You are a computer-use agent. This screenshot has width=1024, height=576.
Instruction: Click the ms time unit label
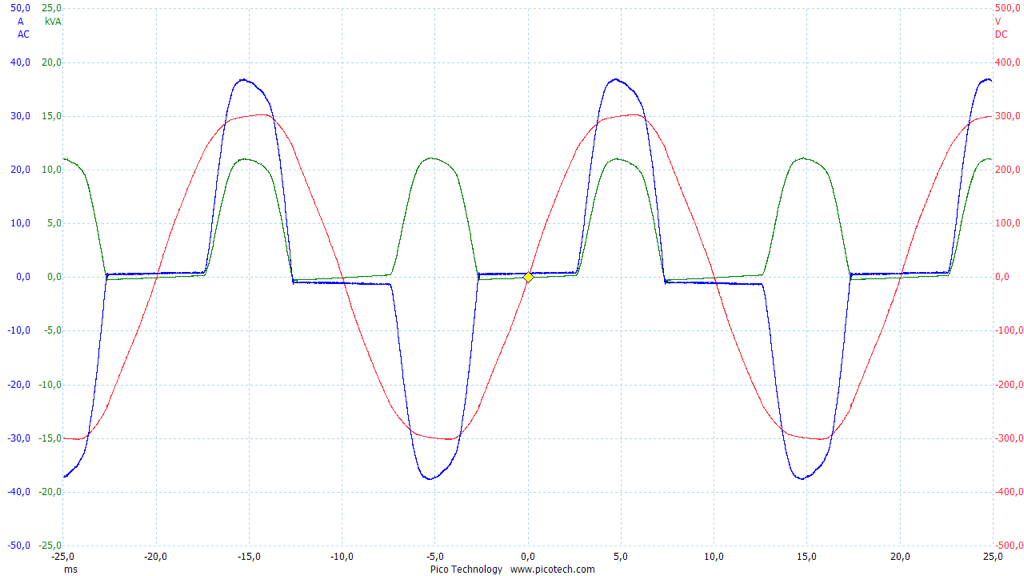coord(70,569)
